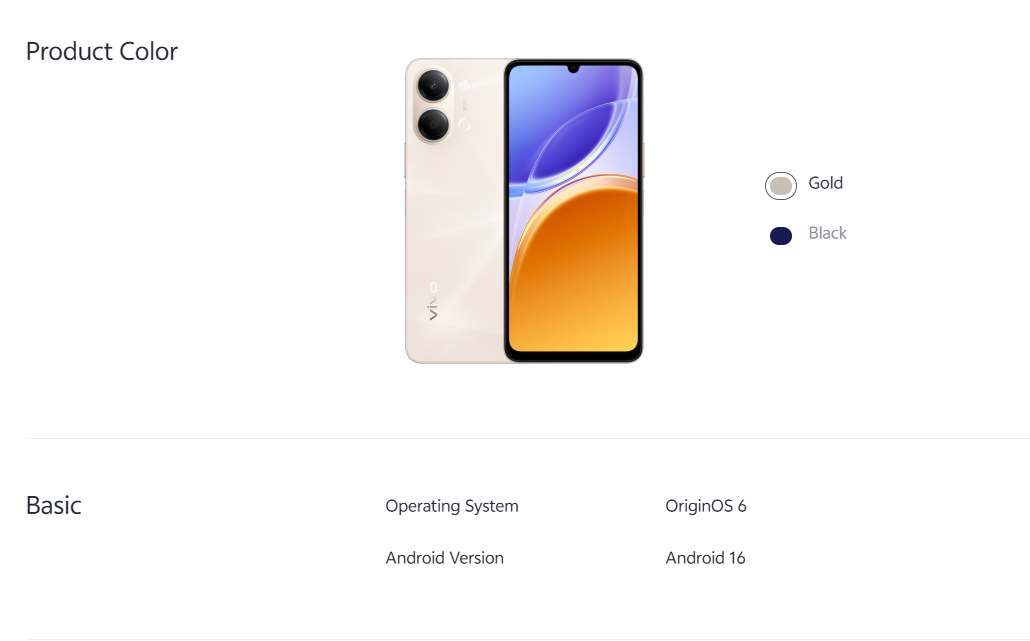The height and width of the screenshot is (641, 1030).
Task: Click the front camera notch on display
Action: [x=573, y=68]
